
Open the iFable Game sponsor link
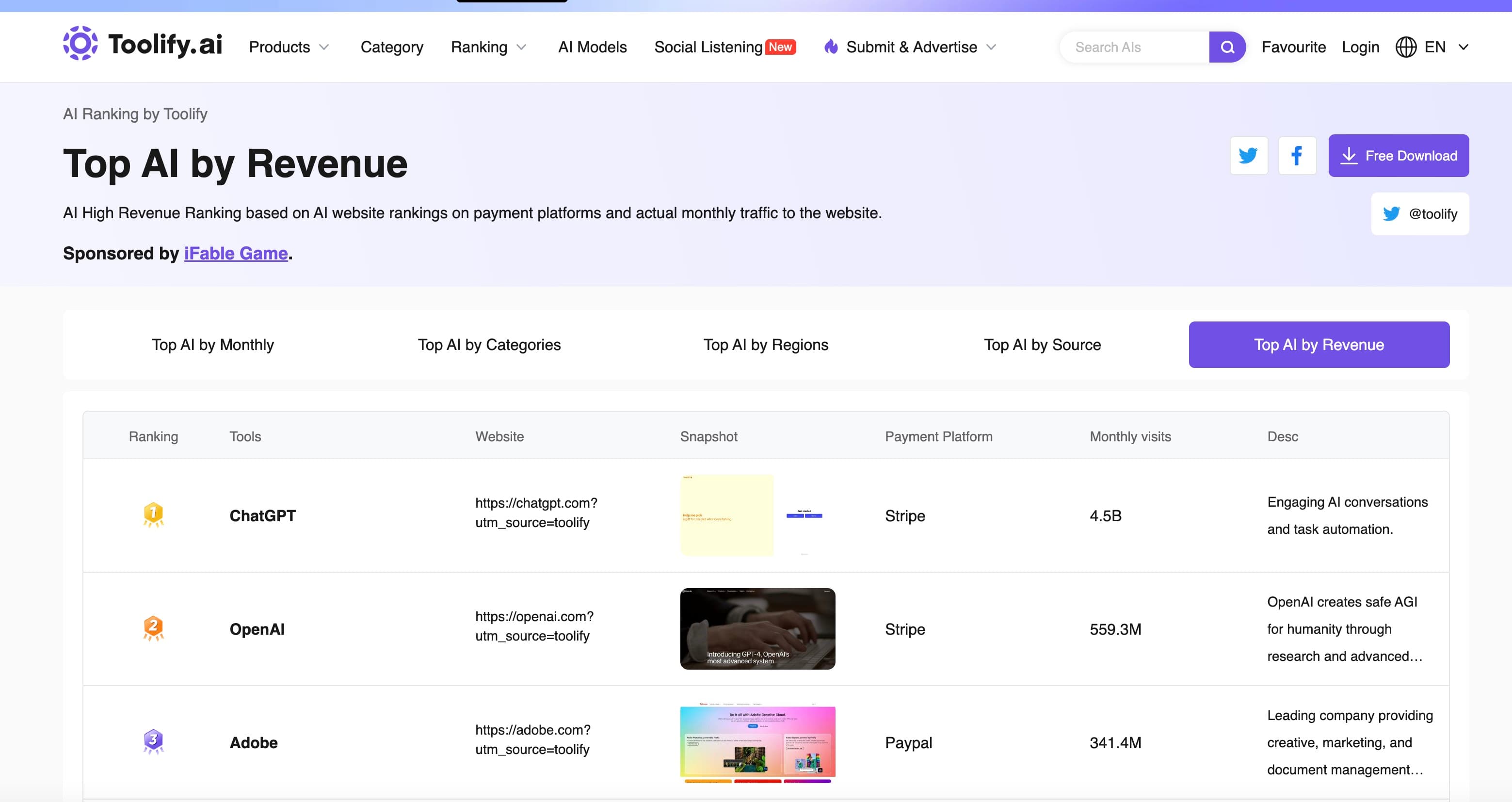[x=235, y=253]
